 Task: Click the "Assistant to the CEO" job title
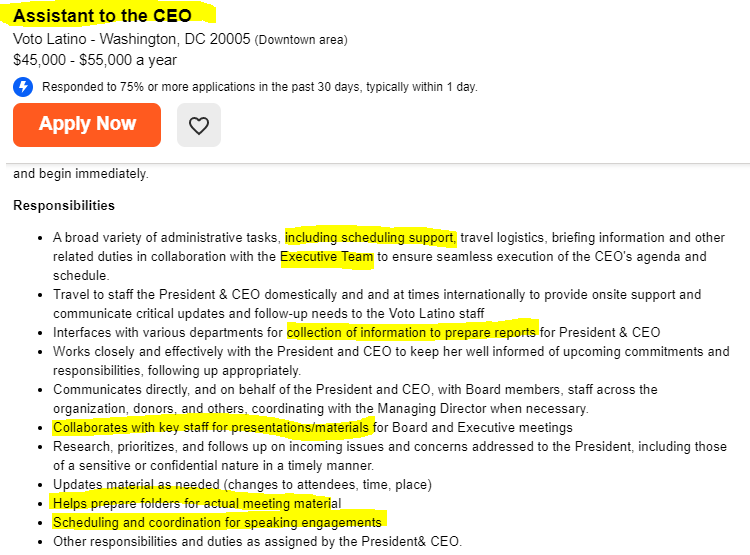coord(102,15)
